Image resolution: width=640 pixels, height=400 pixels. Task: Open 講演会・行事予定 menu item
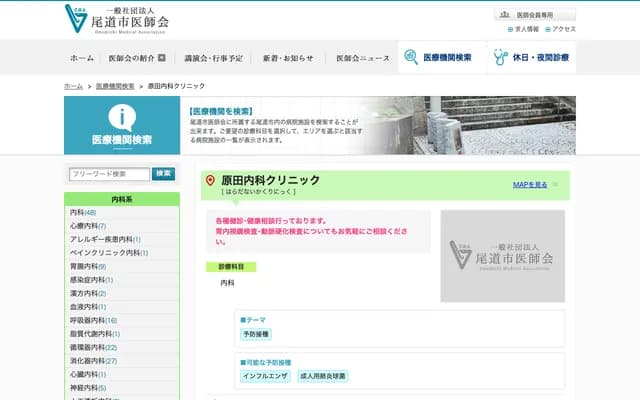click(213, 58)
